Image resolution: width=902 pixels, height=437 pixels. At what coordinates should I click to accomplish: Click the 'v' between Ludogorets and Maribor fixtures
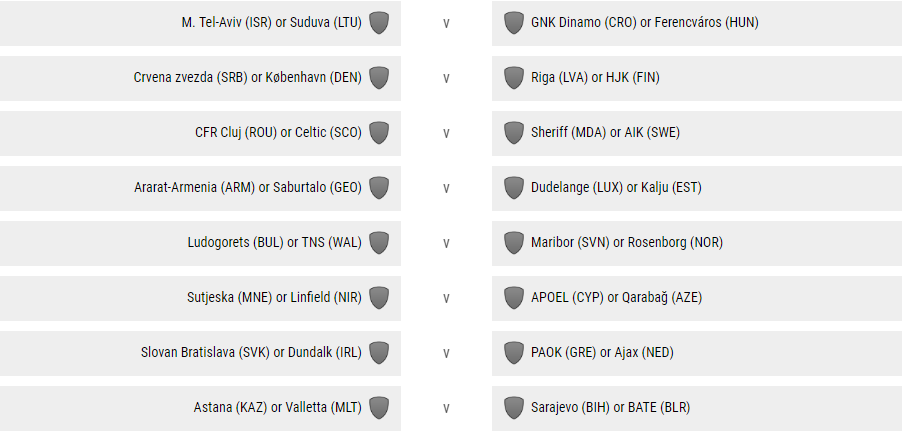446,243
